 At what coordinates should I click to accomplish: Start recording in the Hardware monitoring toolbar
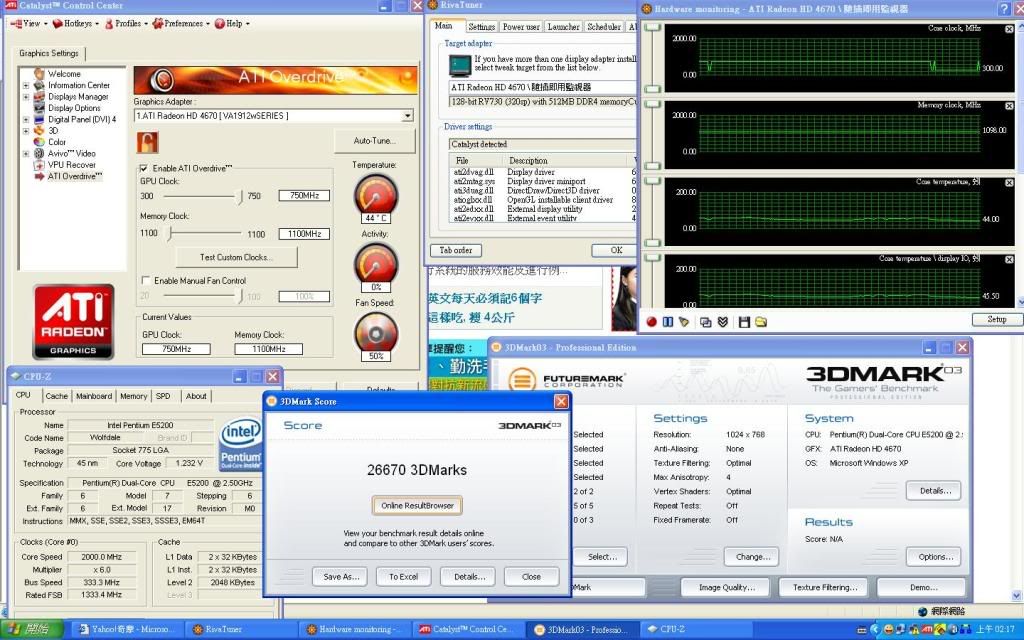tap(651, 322)
